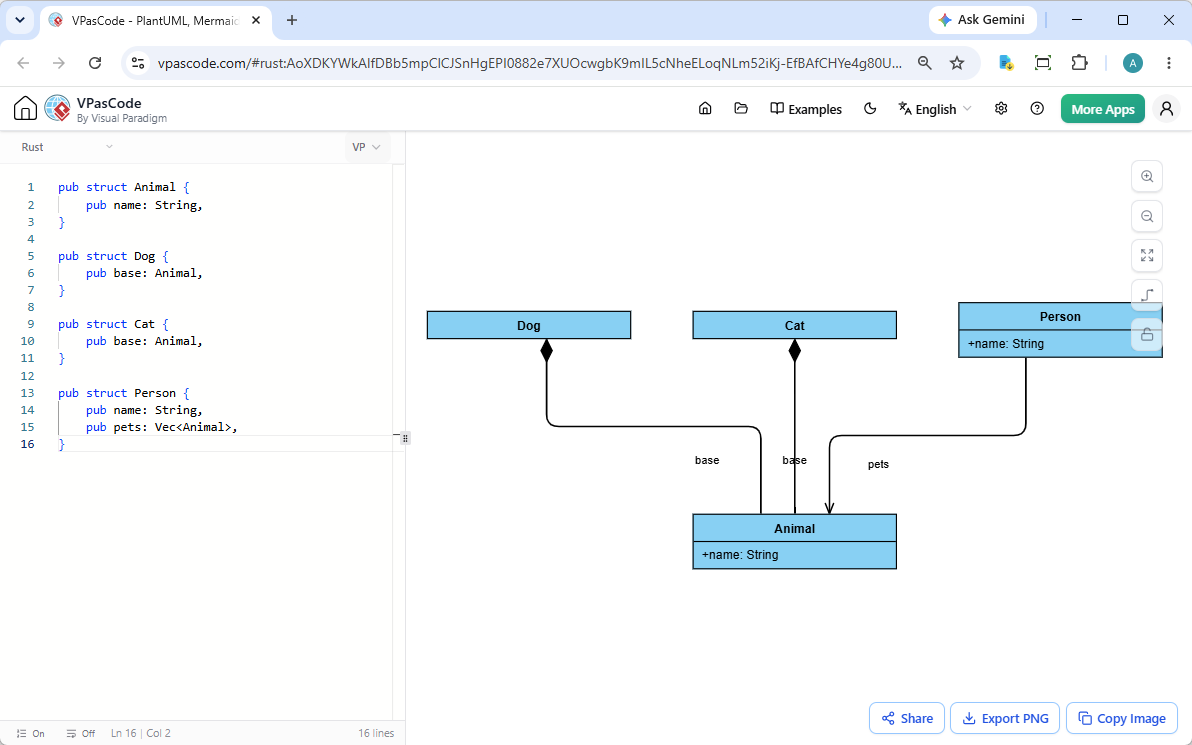1192x745 pixels.
Task: Fit diagram to screen icon
Action: [1147, 255]
